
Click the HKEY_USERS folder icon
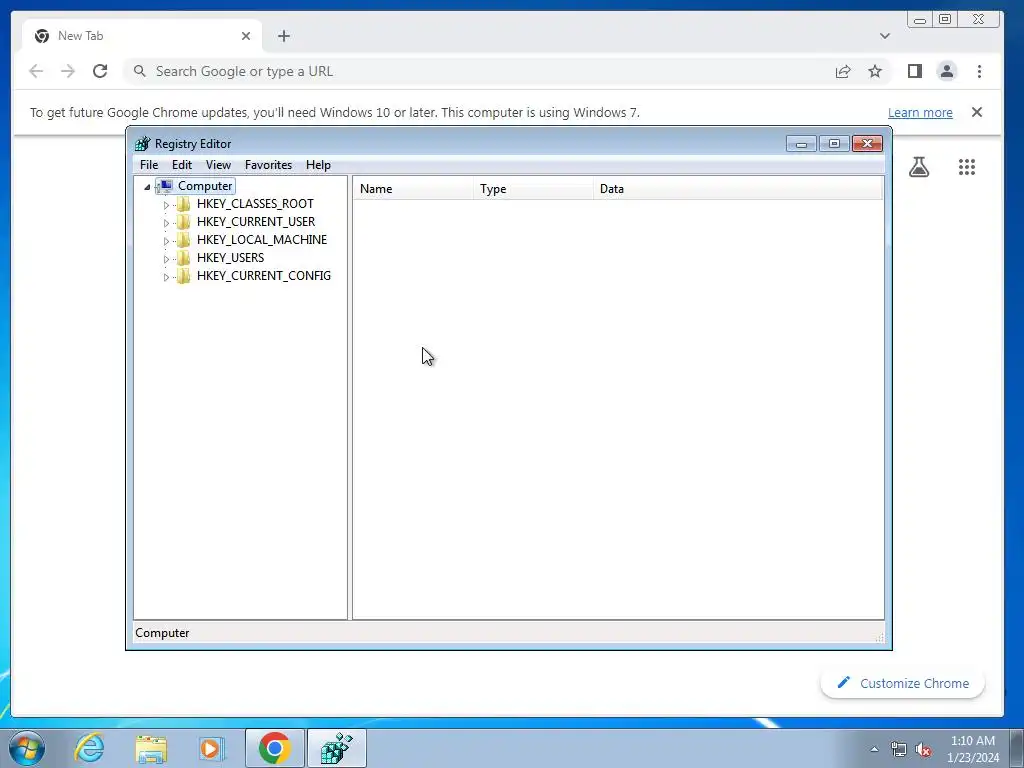click(x=184, y=257)
